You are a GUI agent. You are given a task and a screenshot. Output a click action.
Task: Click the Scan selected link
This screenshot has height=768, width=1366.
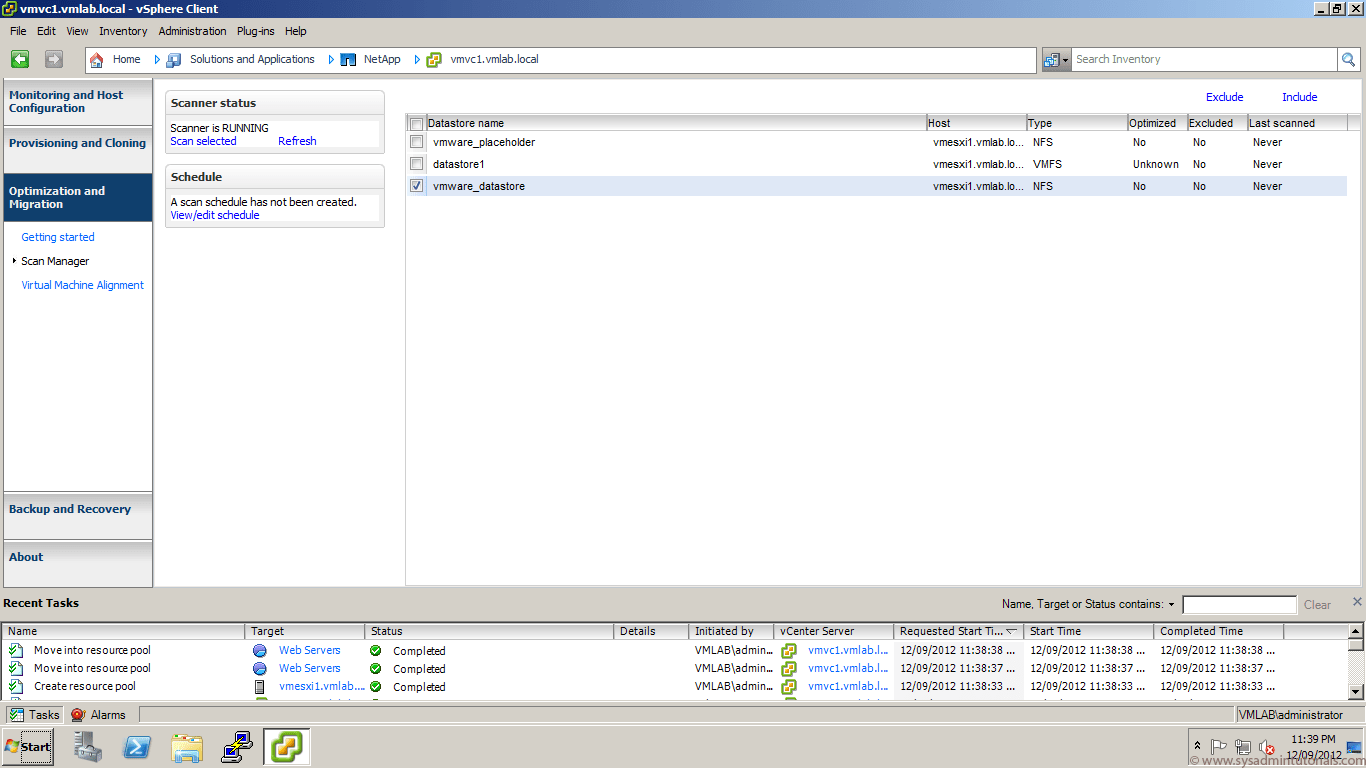(x=203, y=141)
